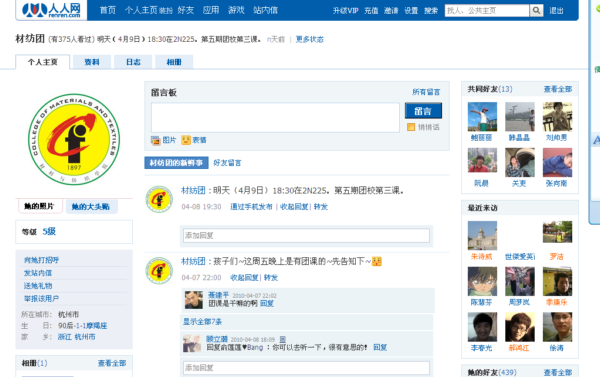Click 升级VIP in the header

[x=346, y=11]
